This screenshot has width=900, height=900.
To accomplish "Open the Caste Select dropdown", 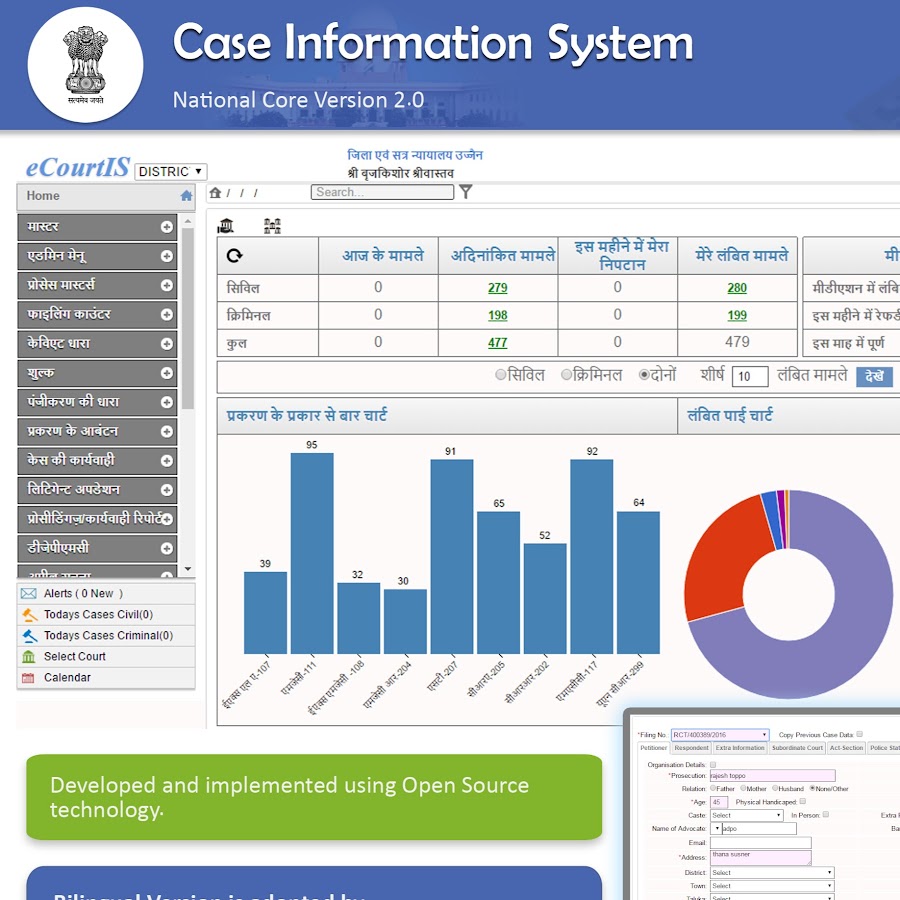I will click(746, 816).
